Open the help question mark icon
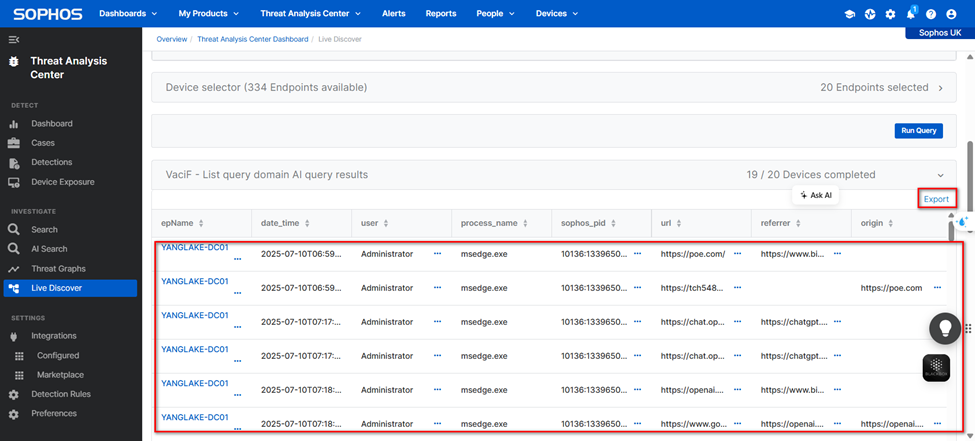 (931, 14)
